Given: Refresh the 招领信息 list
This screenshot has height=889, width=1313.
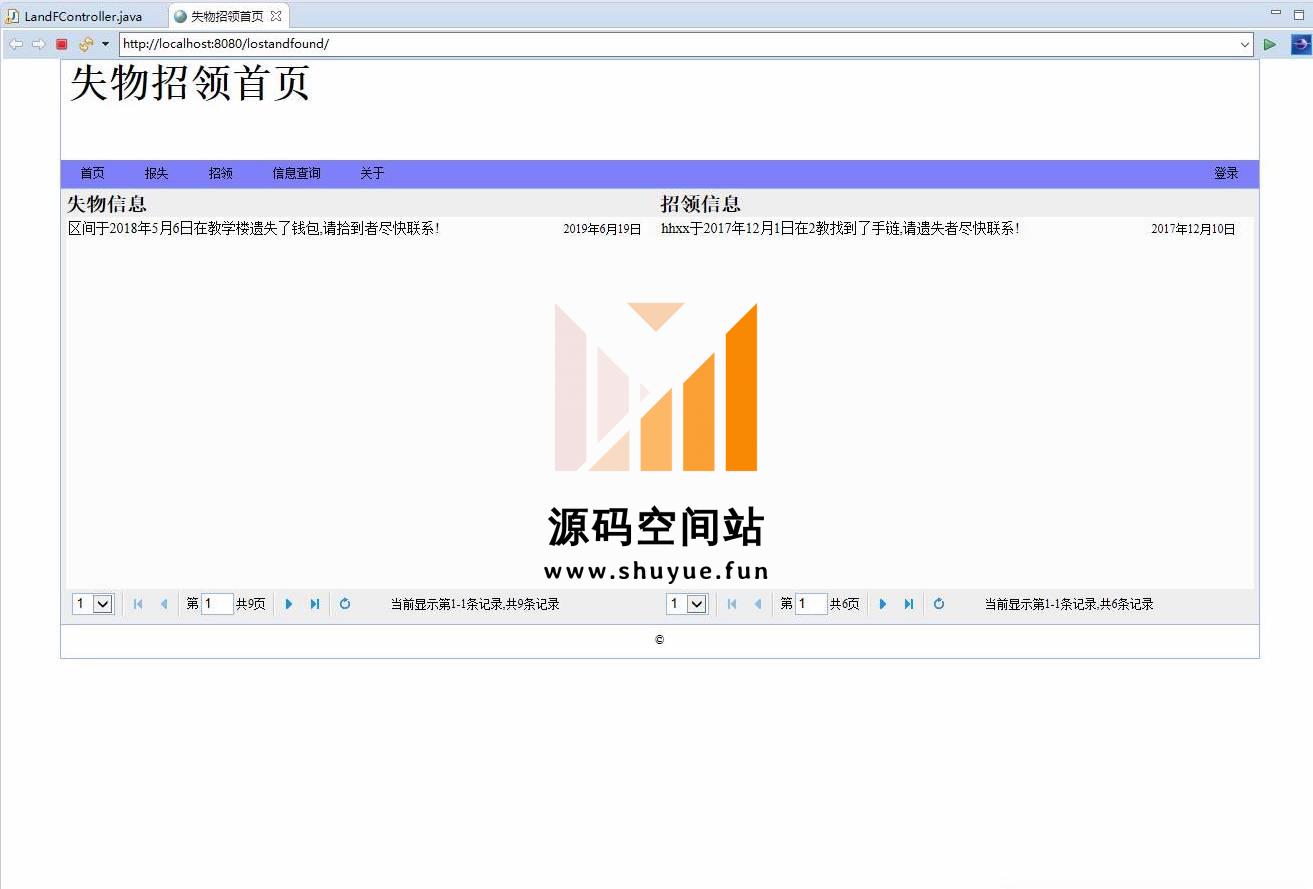Looking at the screenshot, I should click(939, 604).
